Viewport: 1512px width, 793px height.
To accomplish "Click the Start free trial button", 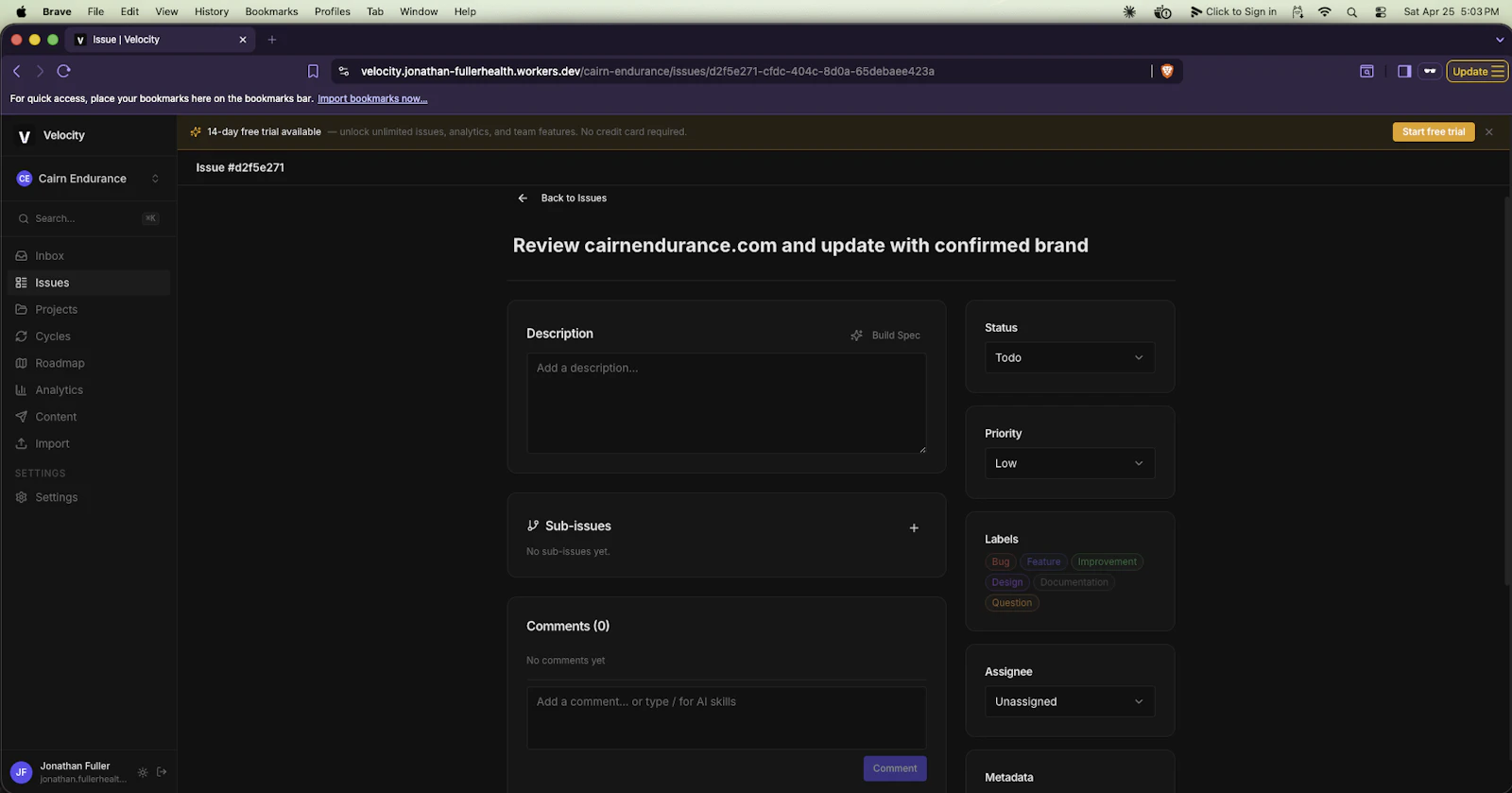I will (x=1434, y=132).
